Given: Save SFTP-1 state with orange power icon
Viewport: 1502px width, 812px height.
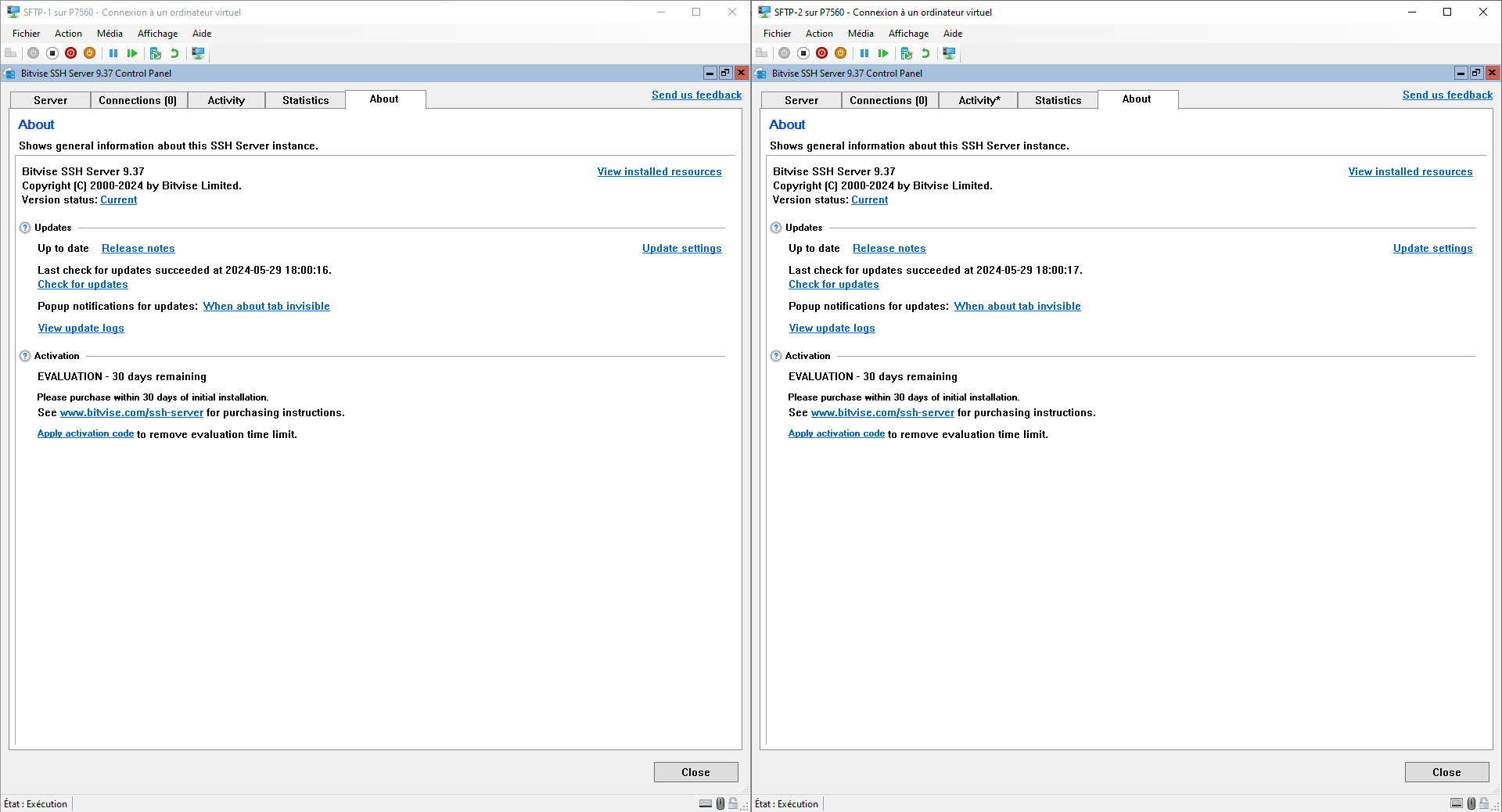Looking at the screenshot, I should [x=90, y=53].
